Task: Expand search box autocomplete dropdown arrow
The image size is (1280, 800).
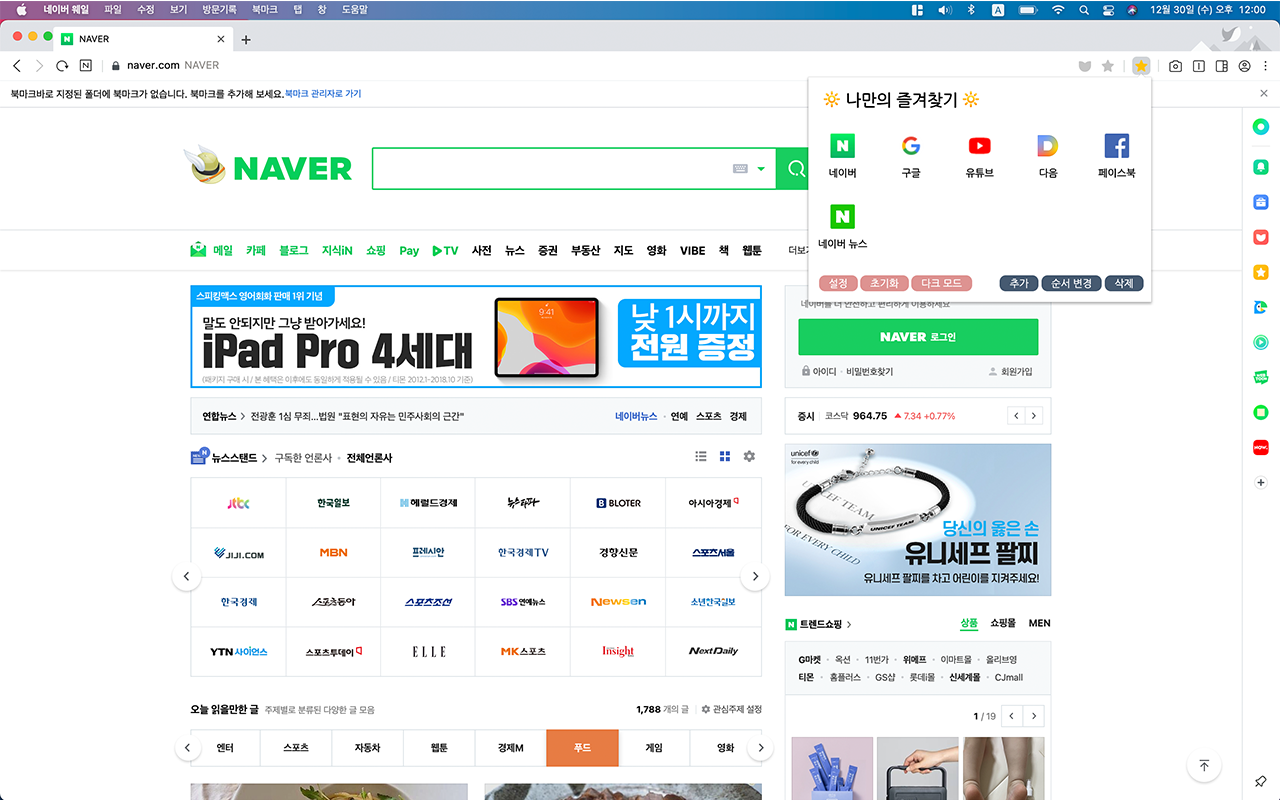Action: [x=761, y=169]
